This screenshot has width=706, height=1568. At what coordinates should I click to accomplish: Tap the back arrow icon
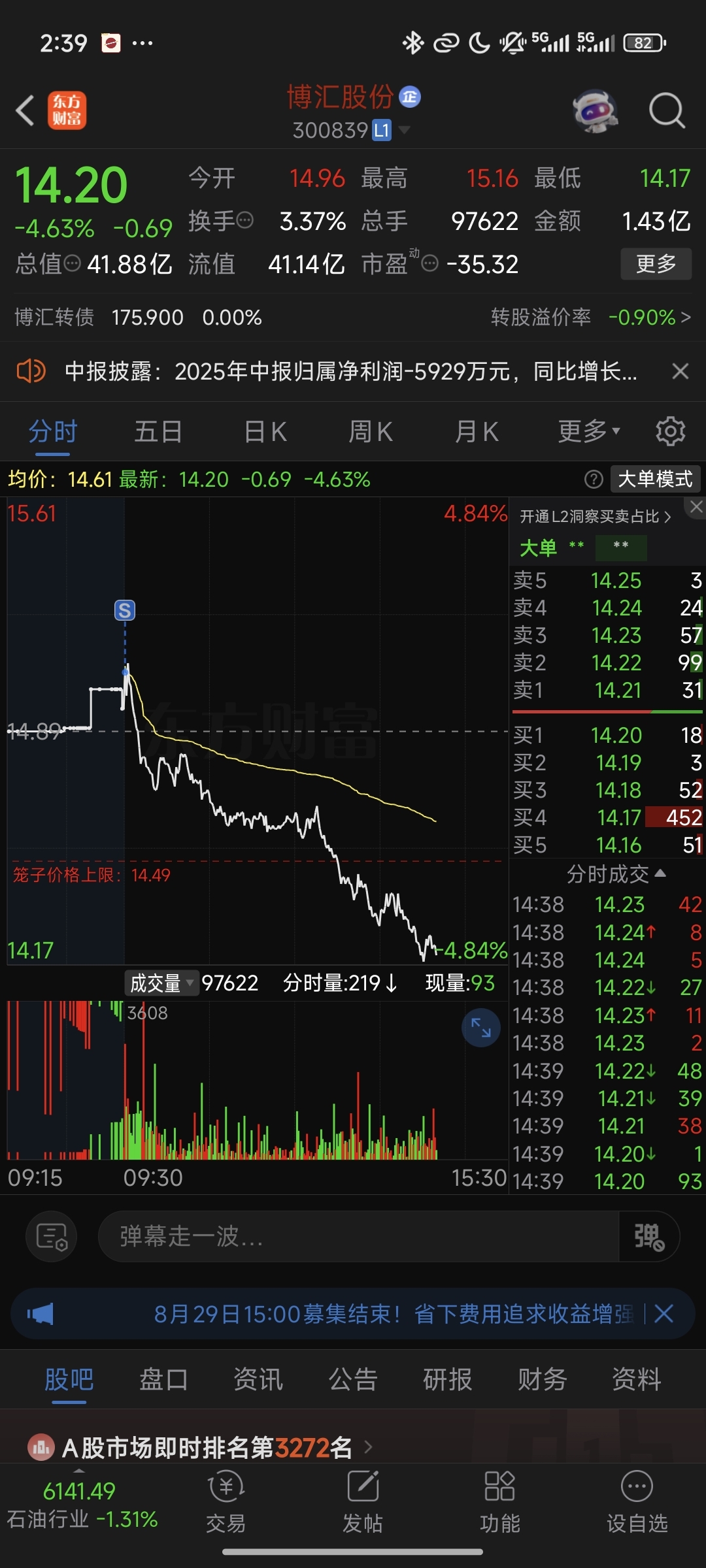pyautogui.click(x=25, y=110)
